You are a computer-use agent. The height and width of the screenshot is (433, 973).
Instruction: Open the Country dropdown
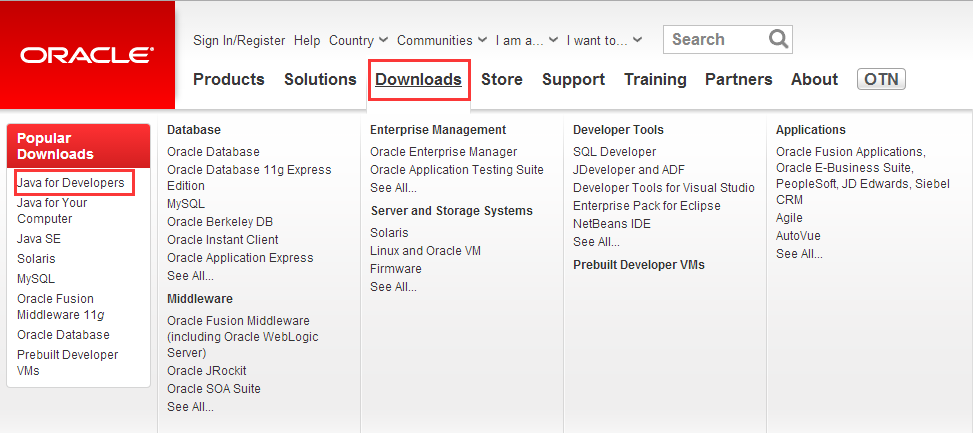pyautogui.click(x=359, y=40)
